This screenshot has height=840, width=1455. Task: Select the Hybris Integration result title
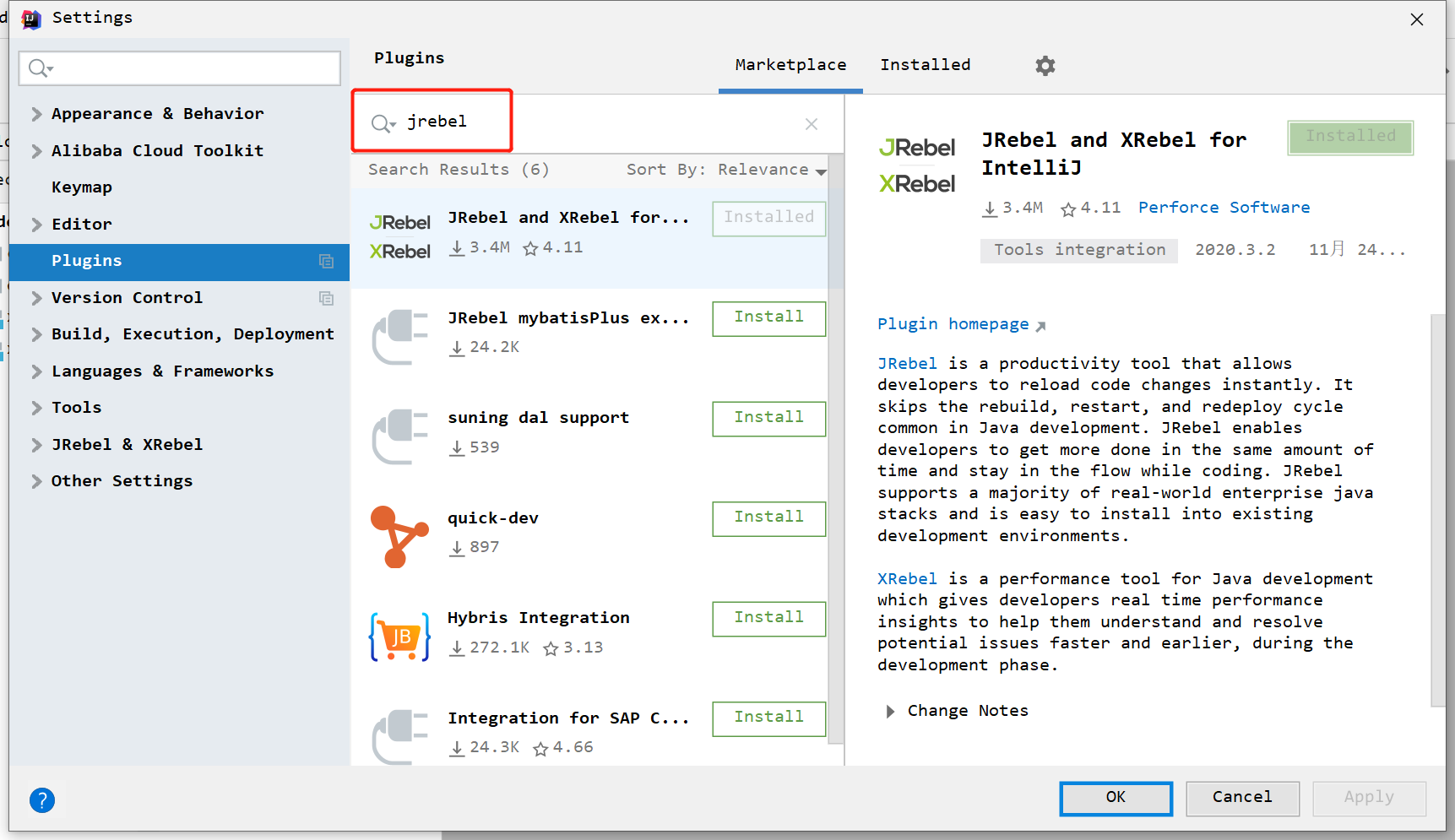538,619
